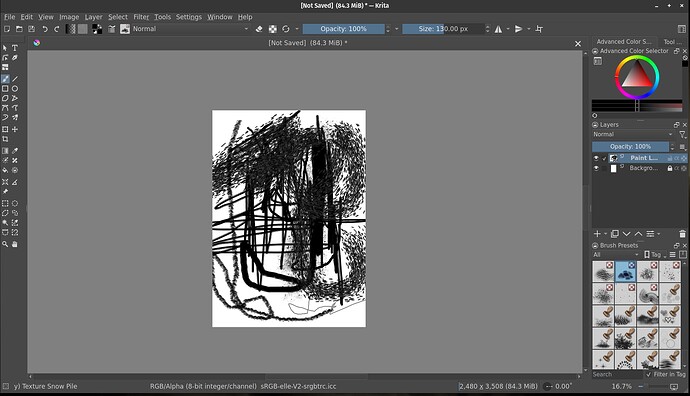Open the Filter menu
The height and width of the screenshot is (396, 690).
[x=141, y=17]
